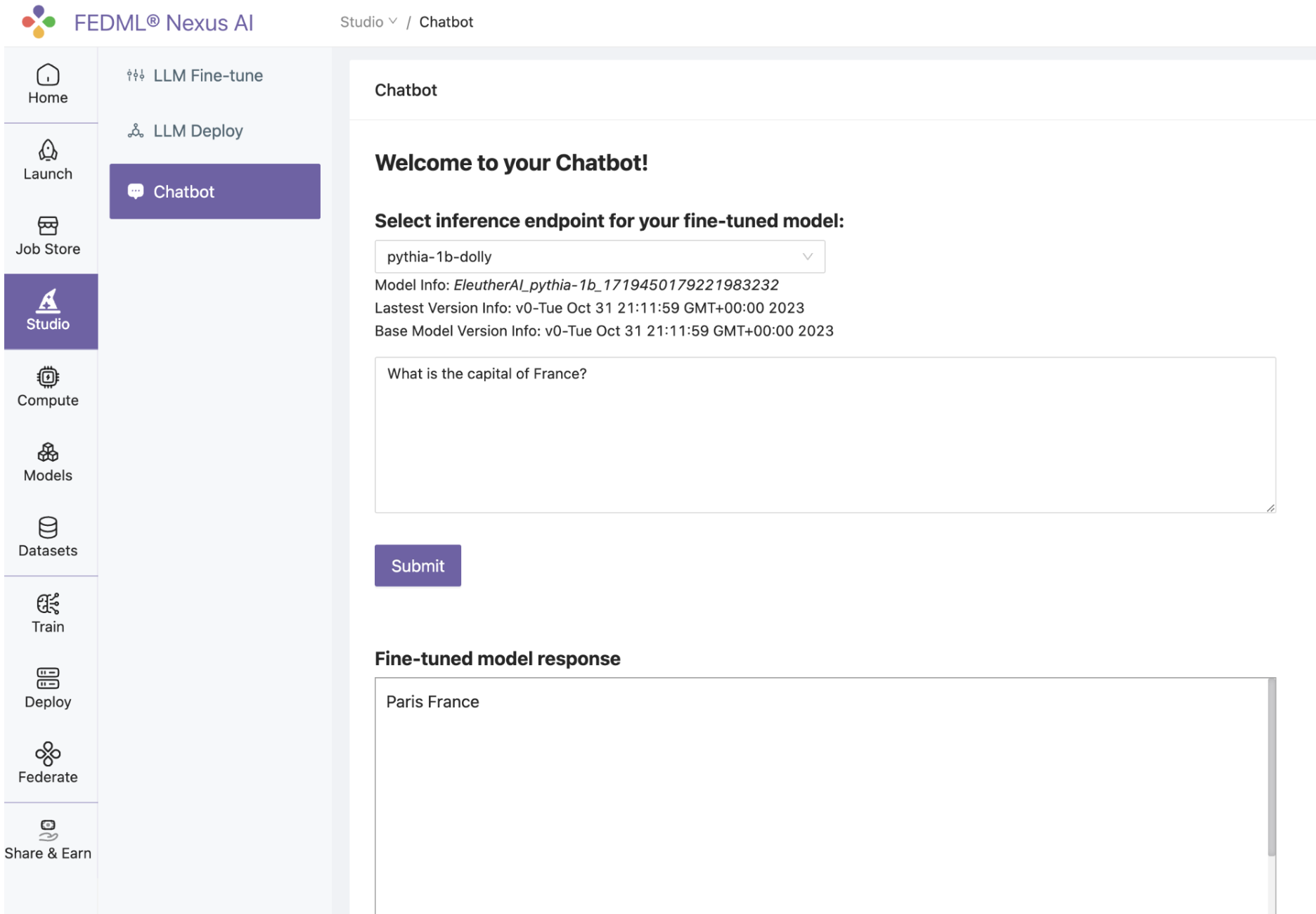Image resolution: width=1316 pixels, height=914 pixels.
Task: Open the Models cubes icon
Action: 48,452
